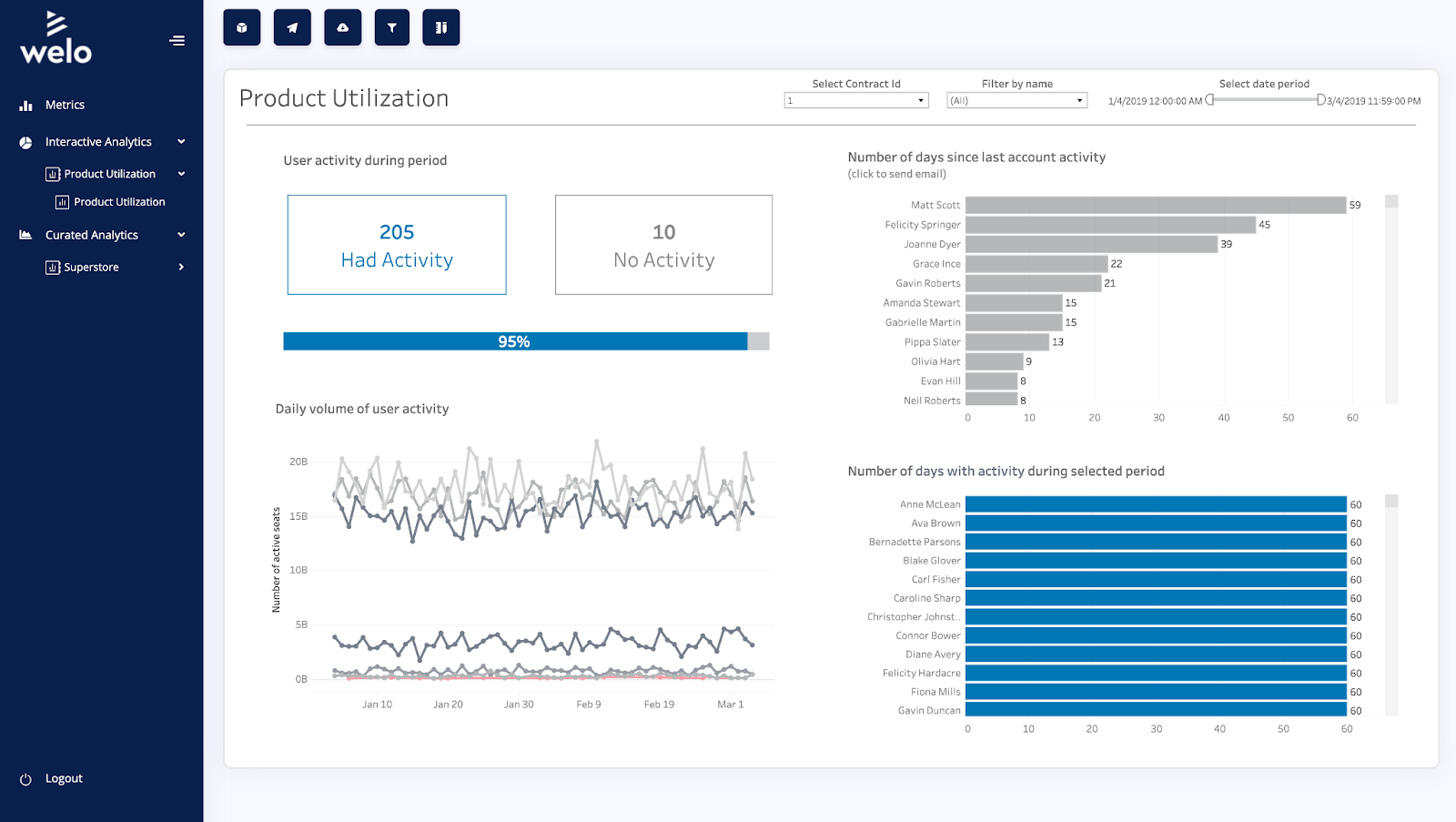The width and height of the screenshot is (1456, 822).
Task: Click the cube toolbar icon
Action: pos(241,27)
